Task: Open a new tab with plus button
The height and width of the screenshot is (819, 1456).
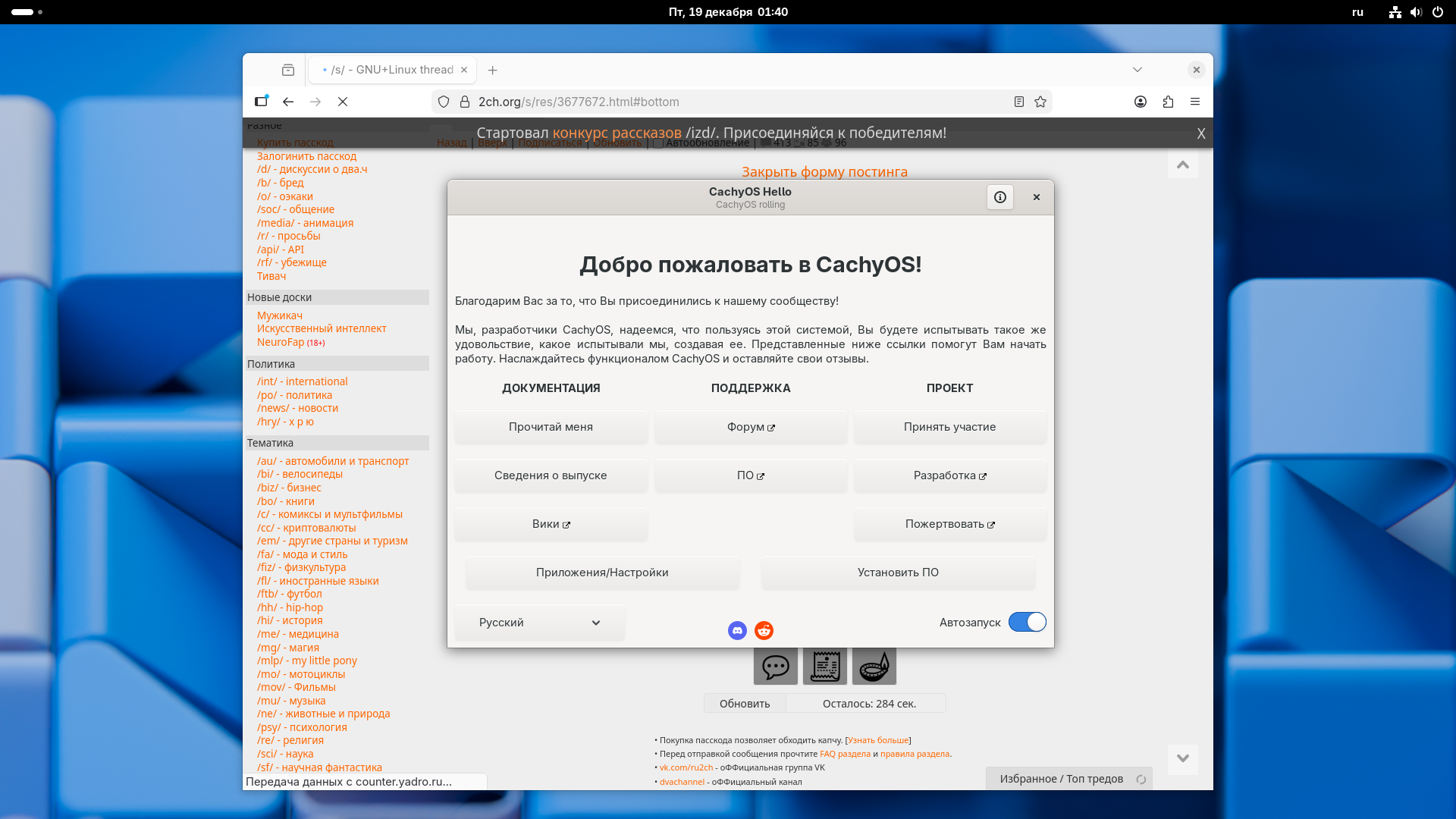Action: tap(493, 70)
